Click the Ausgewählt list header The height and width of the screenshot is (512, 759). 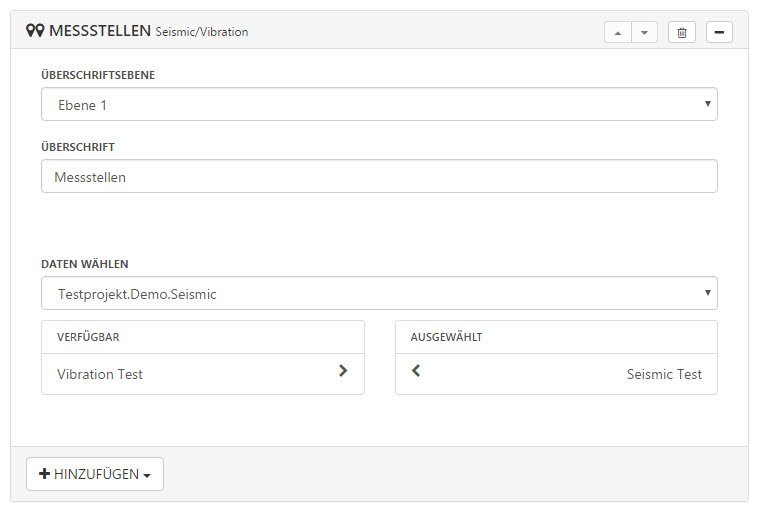[556, 337]
